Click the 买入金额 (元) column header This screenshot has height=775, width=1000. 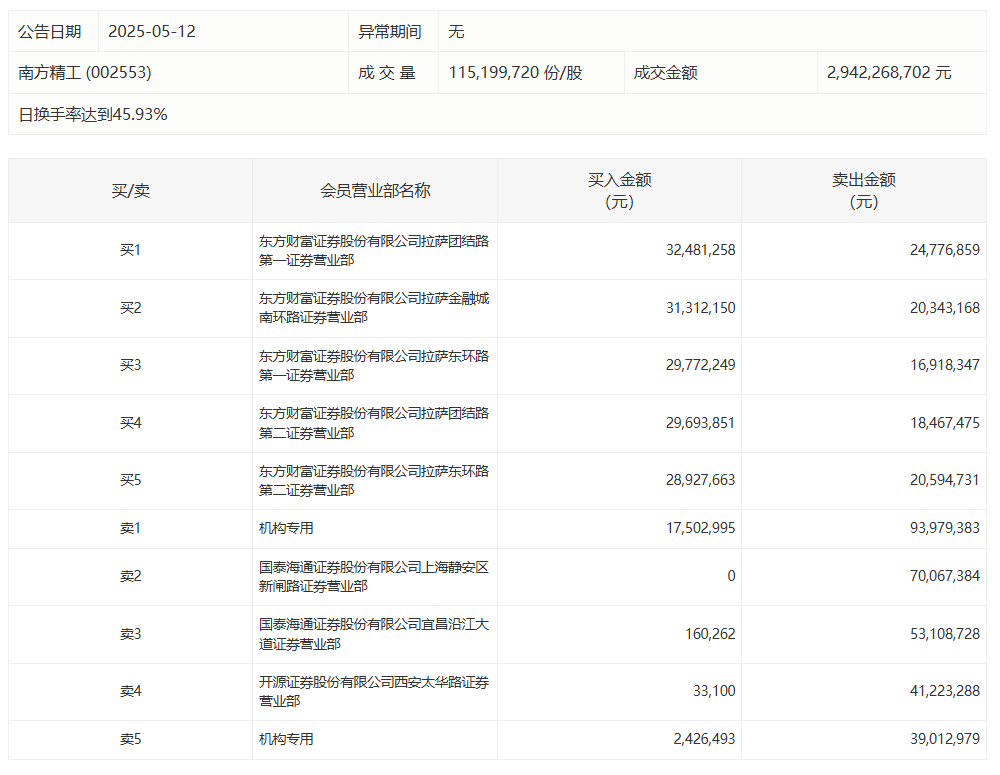[619, 190]
